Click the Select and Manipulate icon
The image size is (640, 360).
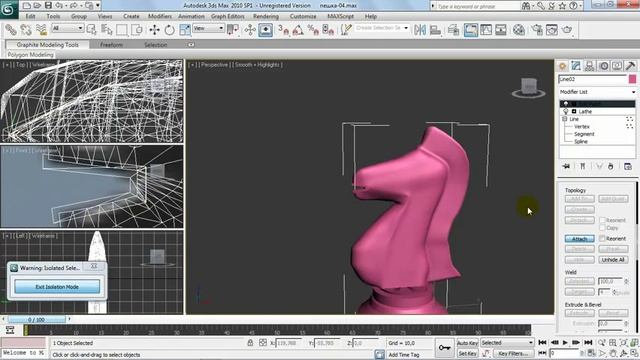tap(250, 30)
